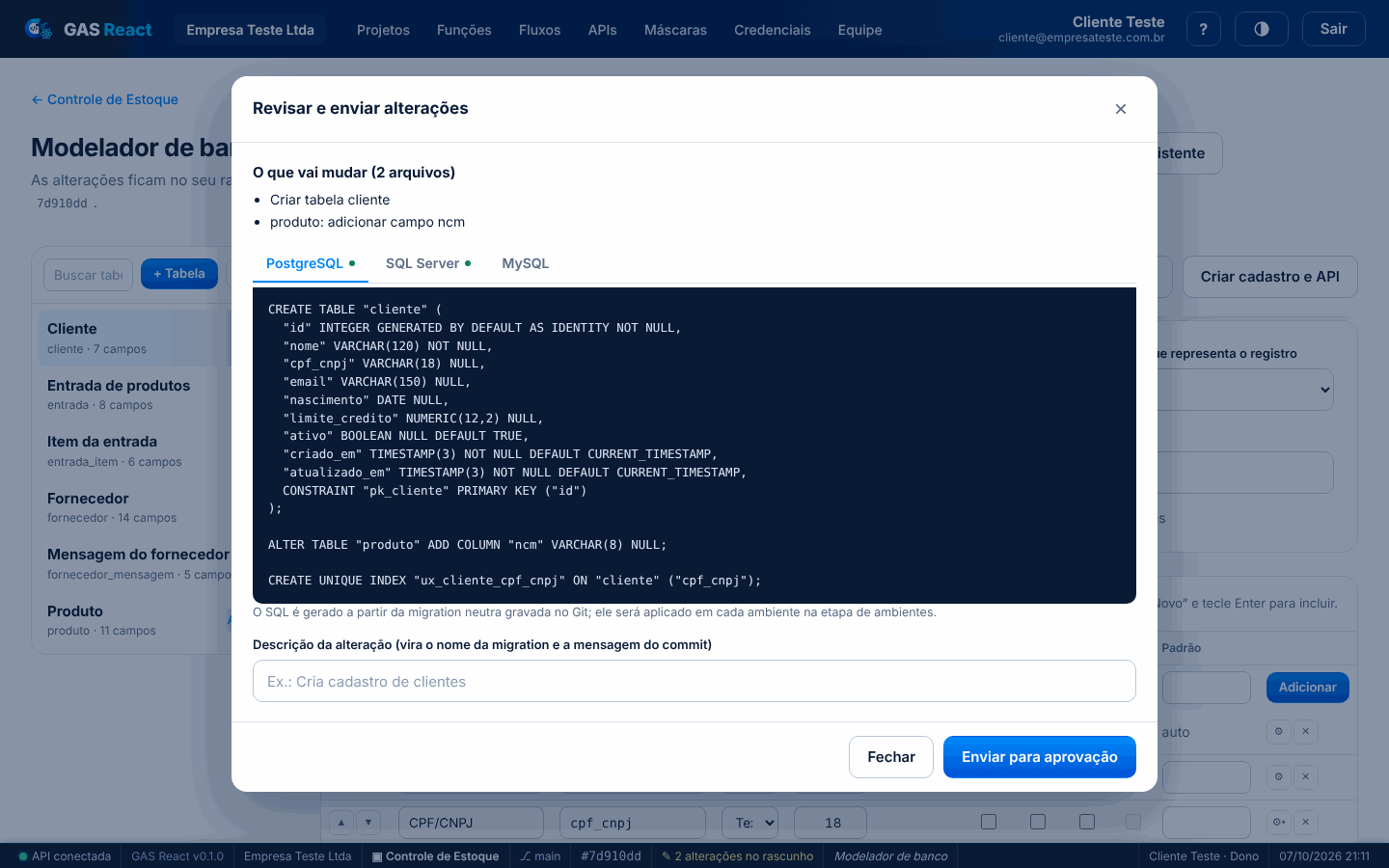Image resolution: width=1389 pixels, height=868 pixels.
Task: Close the review dialog with the X
Action: [1121, 109]
